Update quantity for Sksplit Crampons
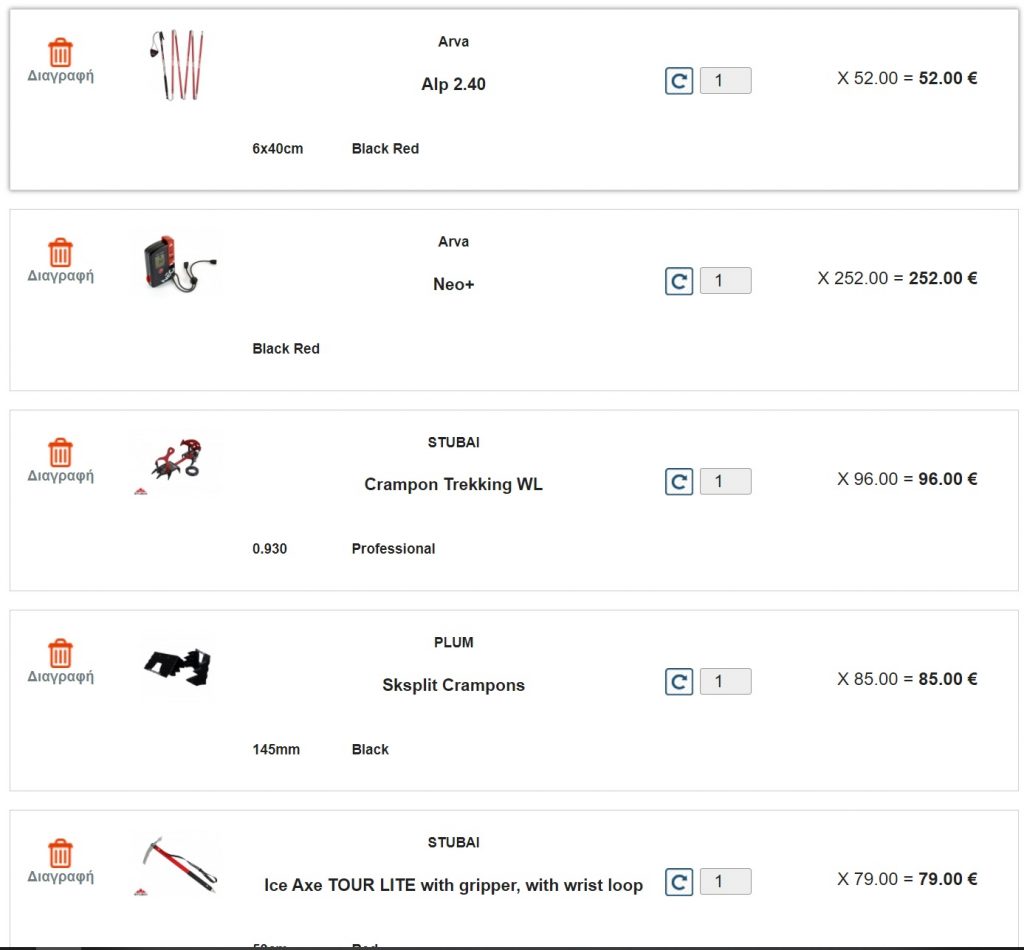This screenshot has height=950, width=1024. click(x=679, y=682)
